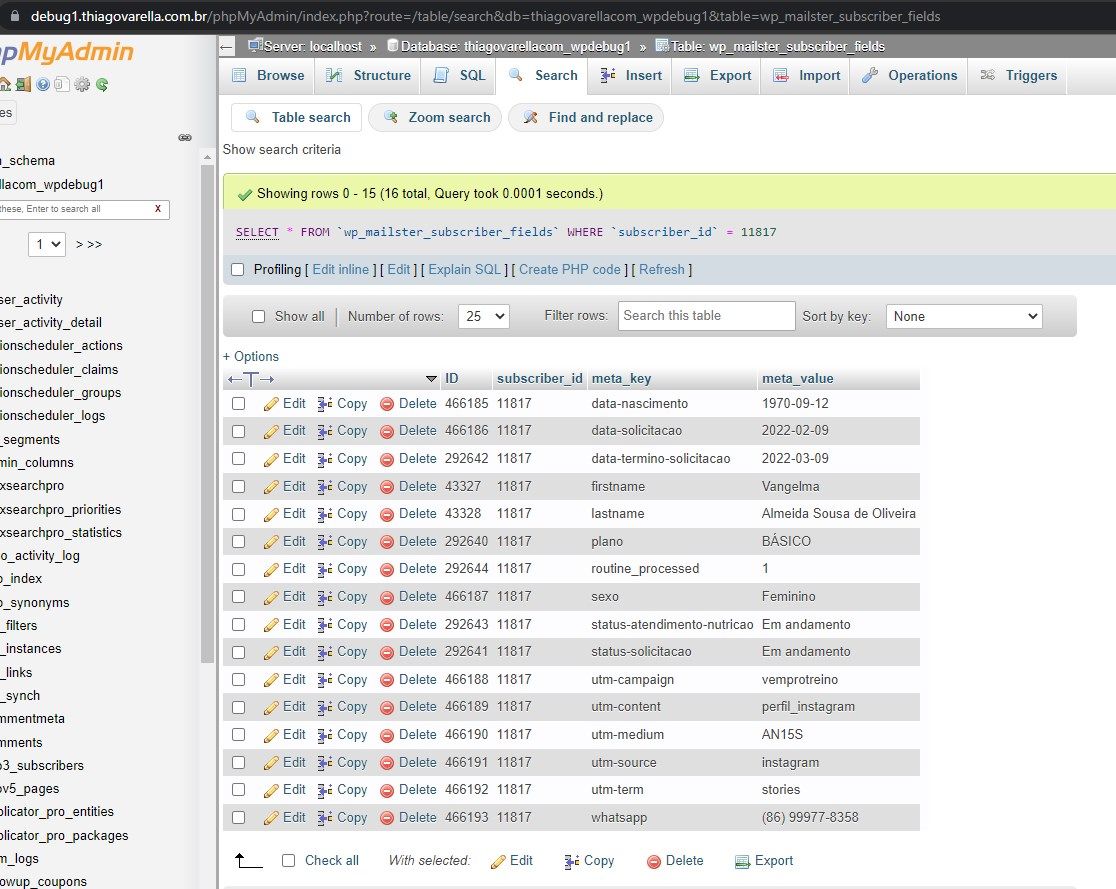The image size is (1116, 889).
Task: Switch to the Structure tab
Action: (x=368, y=75)
